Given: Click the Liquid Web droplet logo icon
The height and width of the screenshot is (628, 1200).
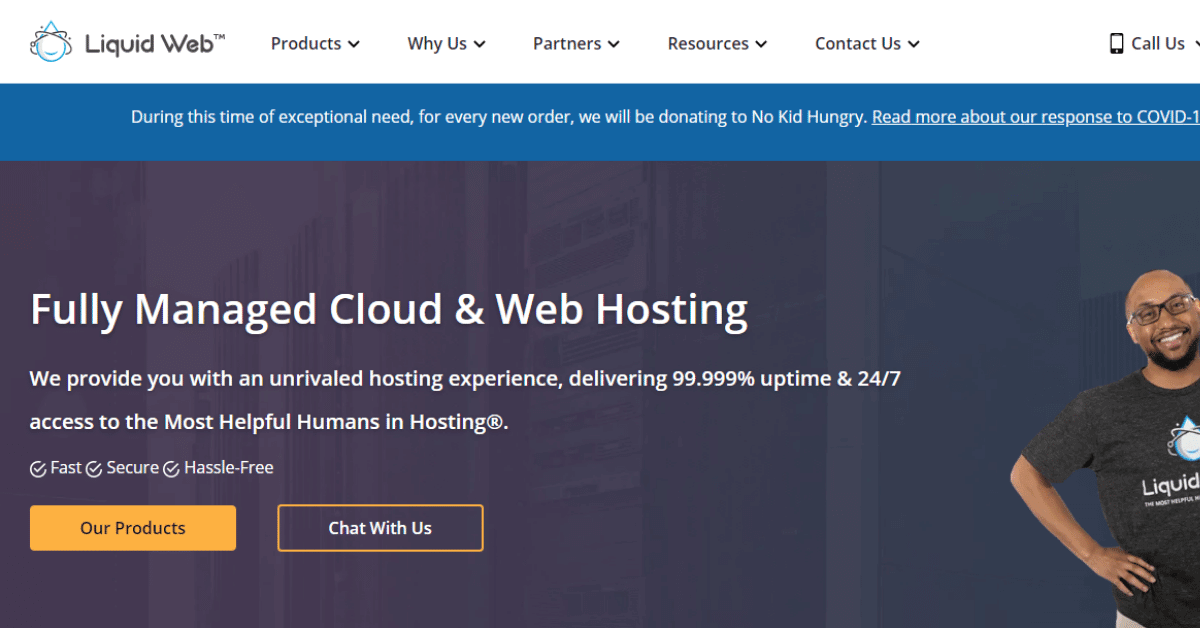Looking at the screenshot, I should point(51,42).
